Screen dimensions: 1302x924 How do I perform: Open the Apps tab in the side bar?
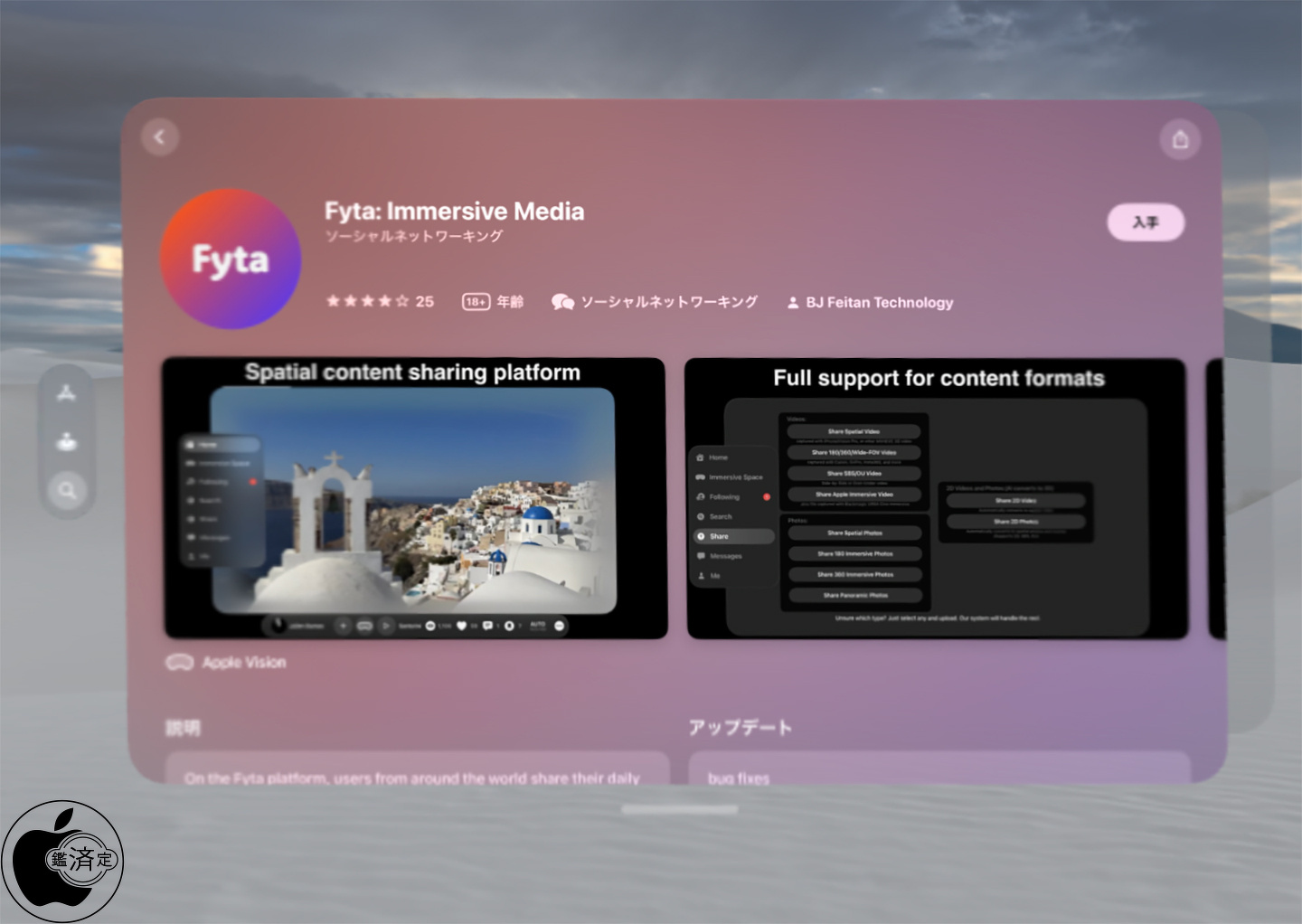[66, 393]
